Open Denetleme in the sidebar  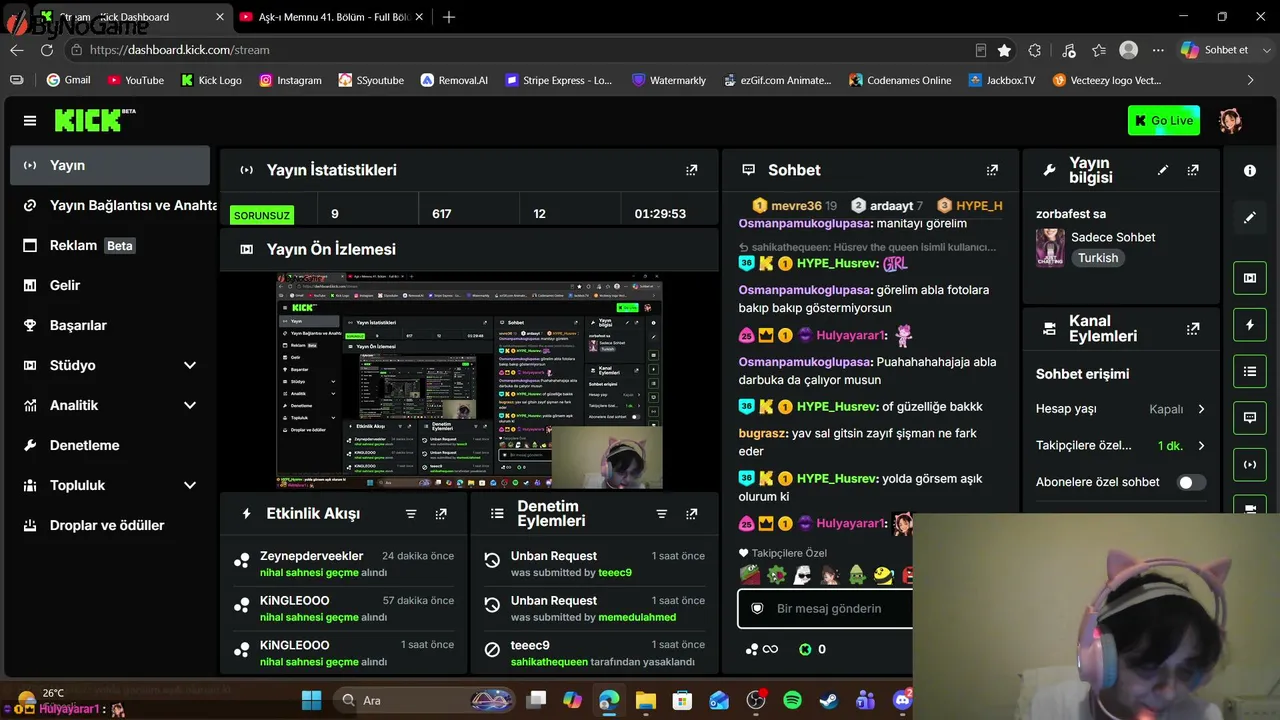click(110, 445)
